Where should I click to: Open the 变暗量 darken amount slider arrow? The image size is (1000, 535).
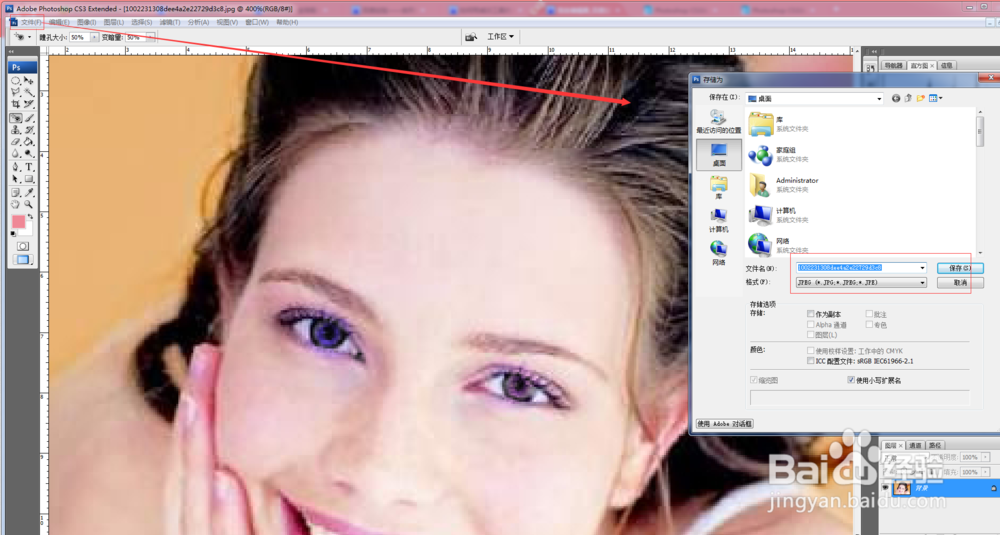coord(151,38)
